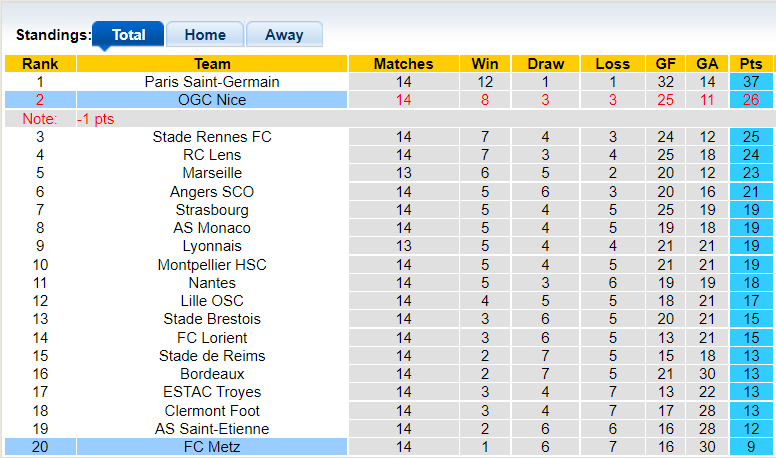776x458 pixels.
Task: Click Montpellier HSC in the standings
Action: (x=212, y=265)
